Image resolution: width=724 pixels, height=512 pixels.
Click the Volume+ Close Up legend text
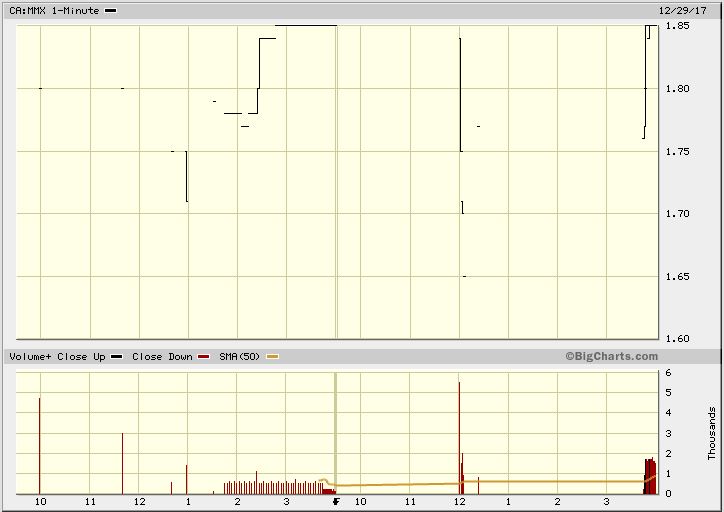coord(57,356)
